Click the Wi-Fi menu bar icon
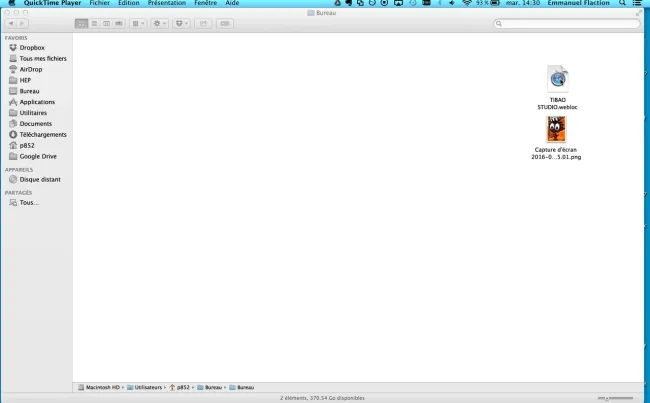650x403 pixels. 467,3
